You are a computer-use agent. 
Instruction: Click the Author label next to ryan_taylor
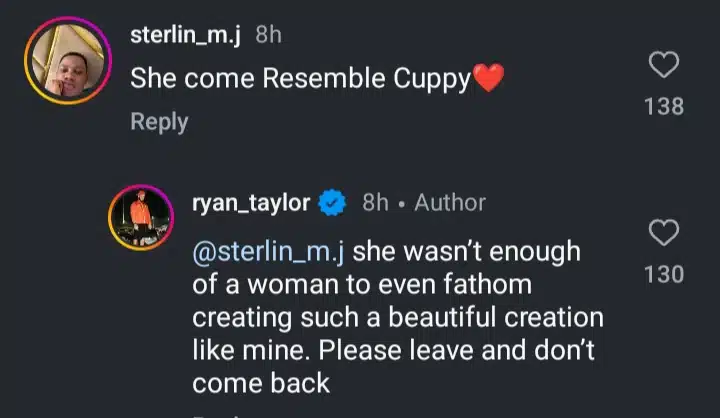[450, 203]
